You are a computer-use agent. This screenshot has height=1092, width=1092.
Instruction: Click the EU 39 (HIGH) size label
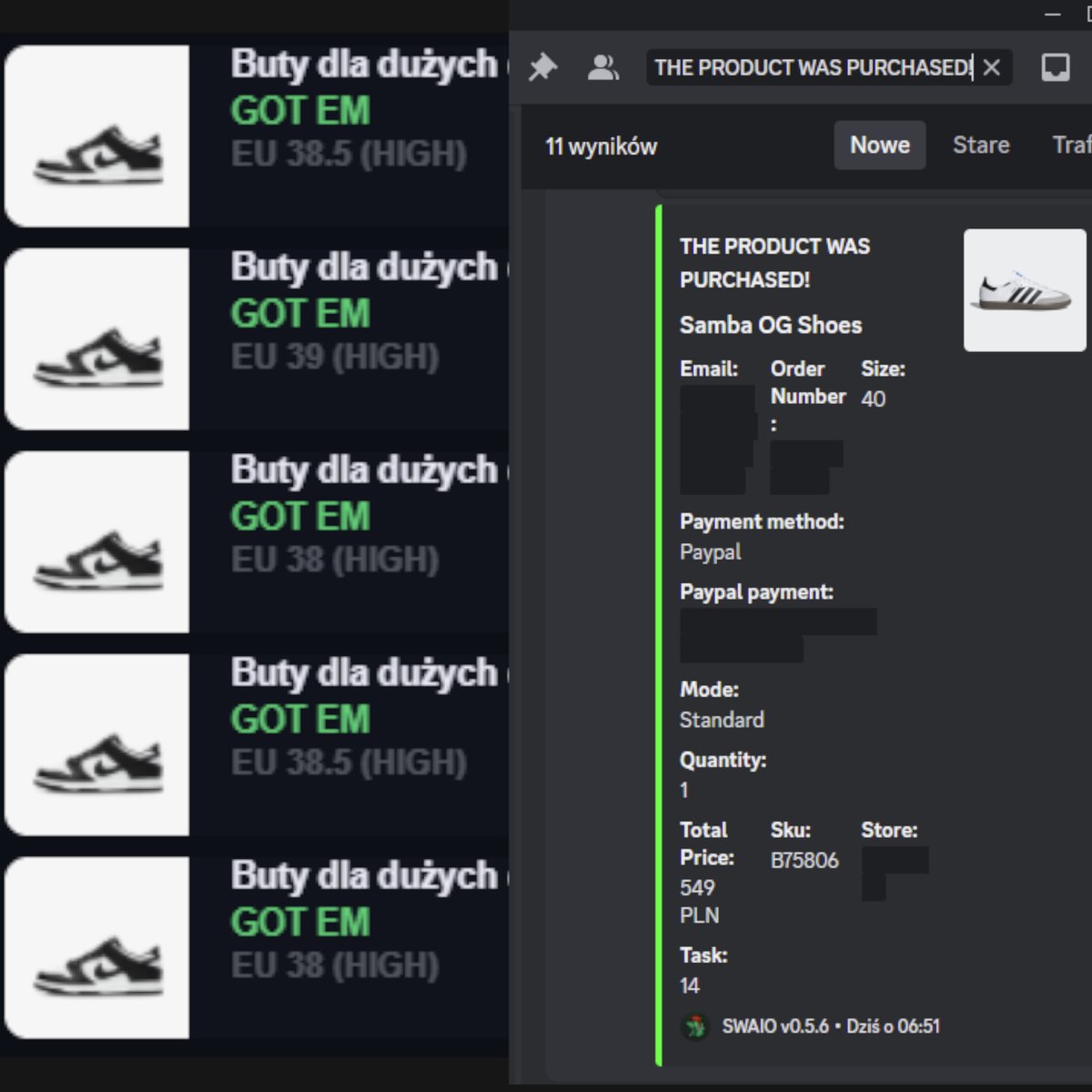click(335, 357)
